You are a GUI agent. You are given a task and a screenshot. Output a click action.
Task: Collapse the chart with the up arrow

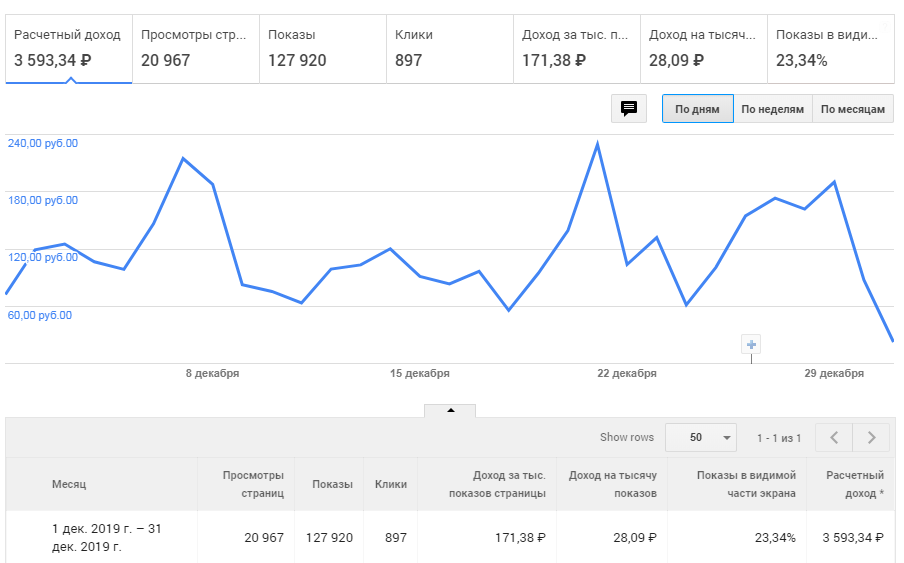450,410
